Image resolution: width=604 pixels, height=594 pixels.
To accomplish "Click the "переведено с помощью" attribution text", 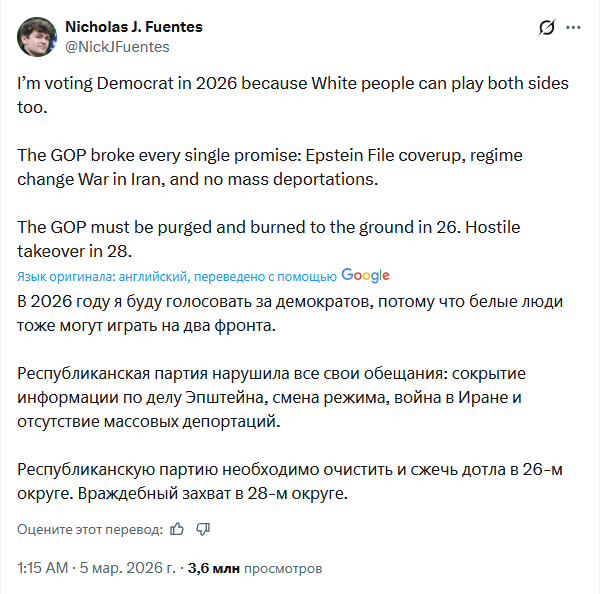I will (x=269, y=276).
